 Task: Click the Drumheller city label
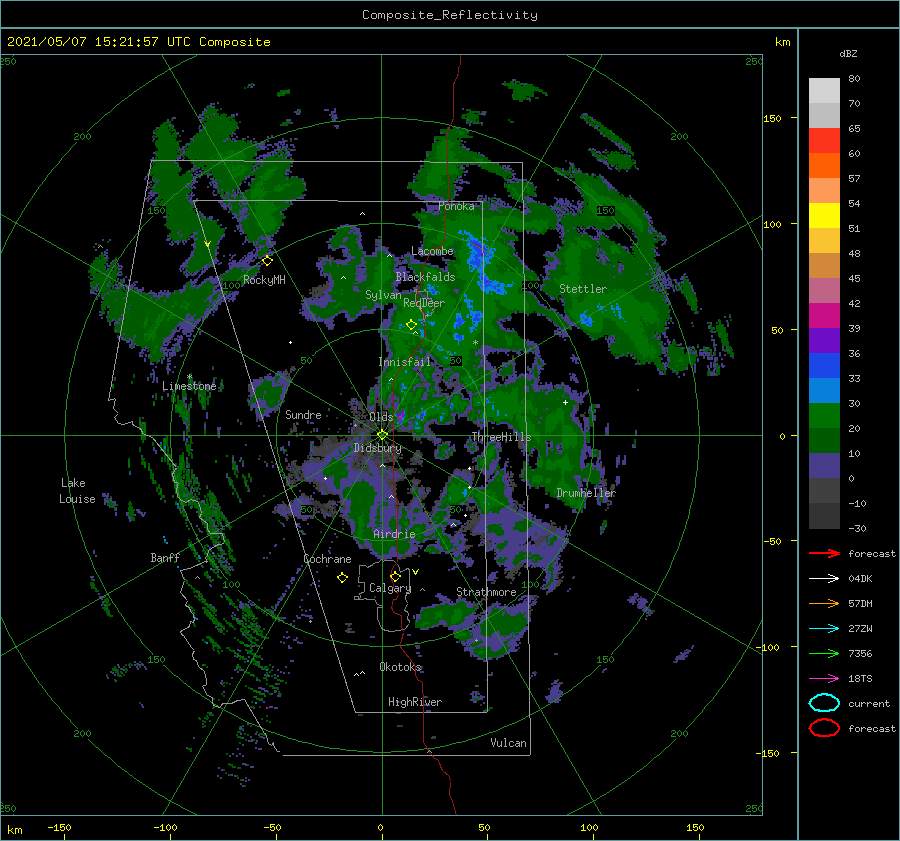586,493
